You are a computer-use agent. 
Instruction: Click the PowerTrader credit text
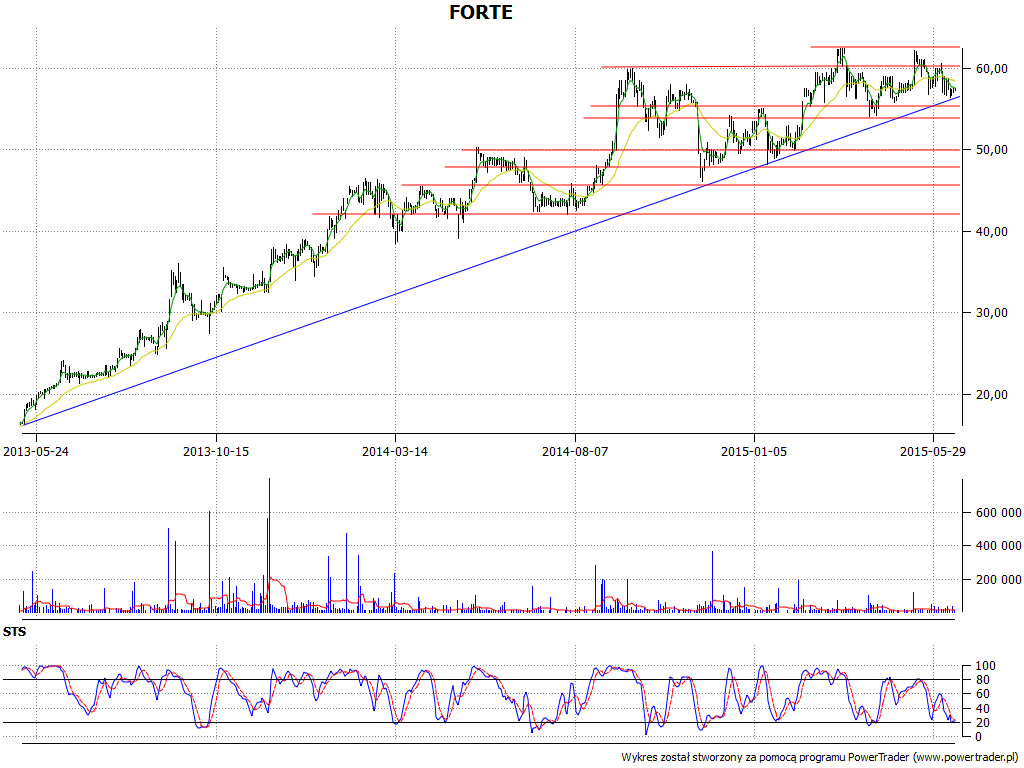coord(820,757)
